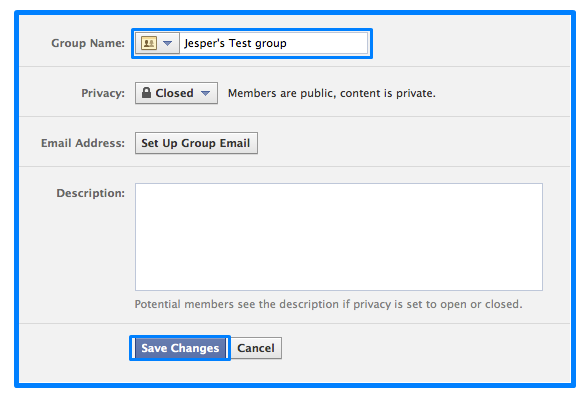
Task: Click the Description label
Action: [x=90, y=193]
